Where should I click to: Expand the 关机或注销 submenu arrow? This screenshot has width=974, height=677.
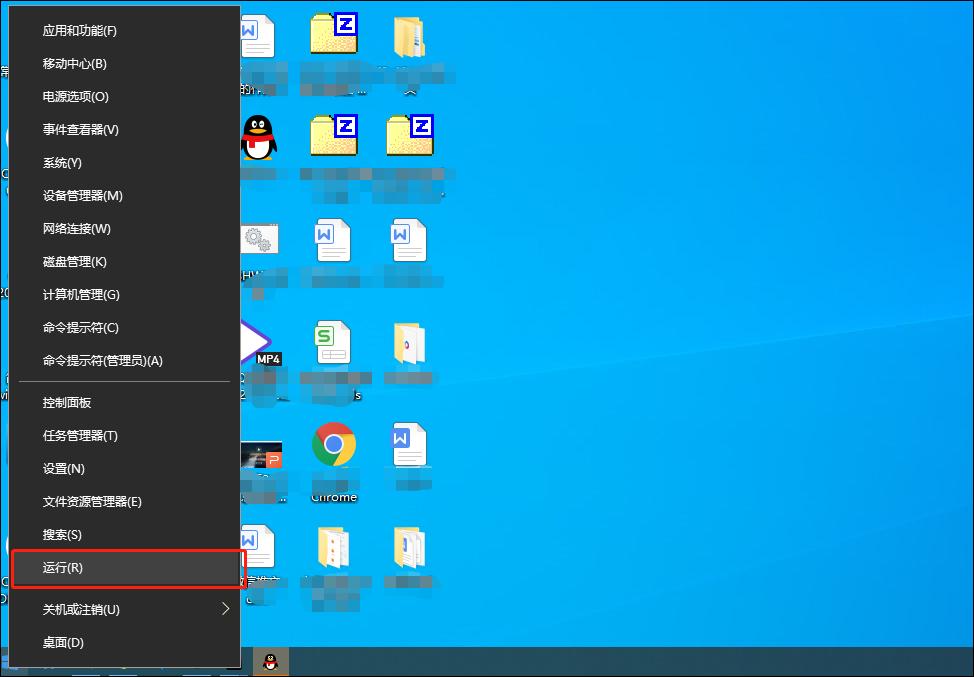225,608
